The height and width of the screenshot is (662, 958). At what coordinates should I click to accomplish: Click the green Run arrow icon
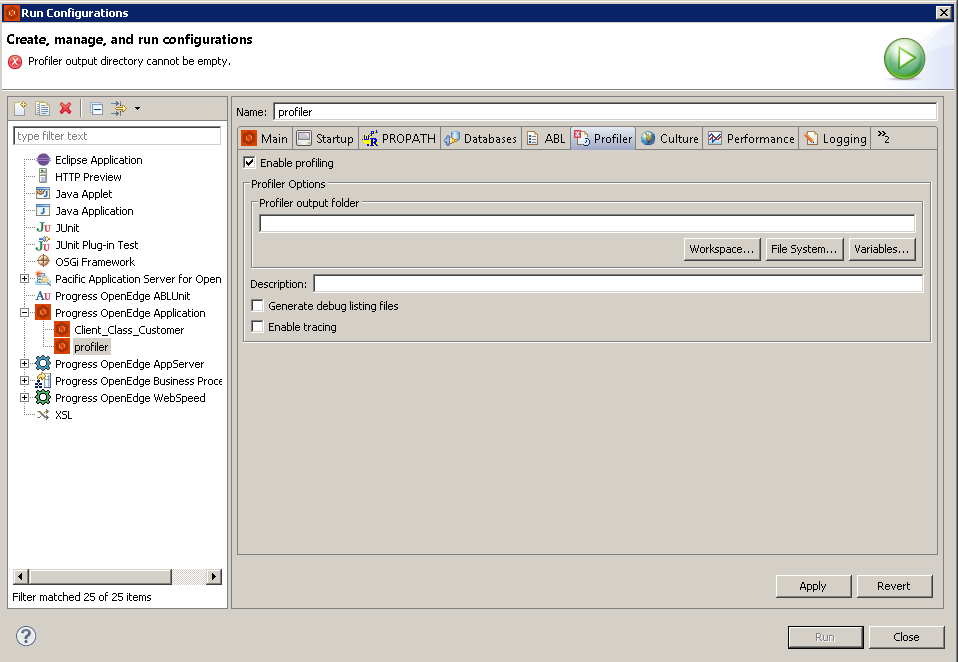pos(904,58)
